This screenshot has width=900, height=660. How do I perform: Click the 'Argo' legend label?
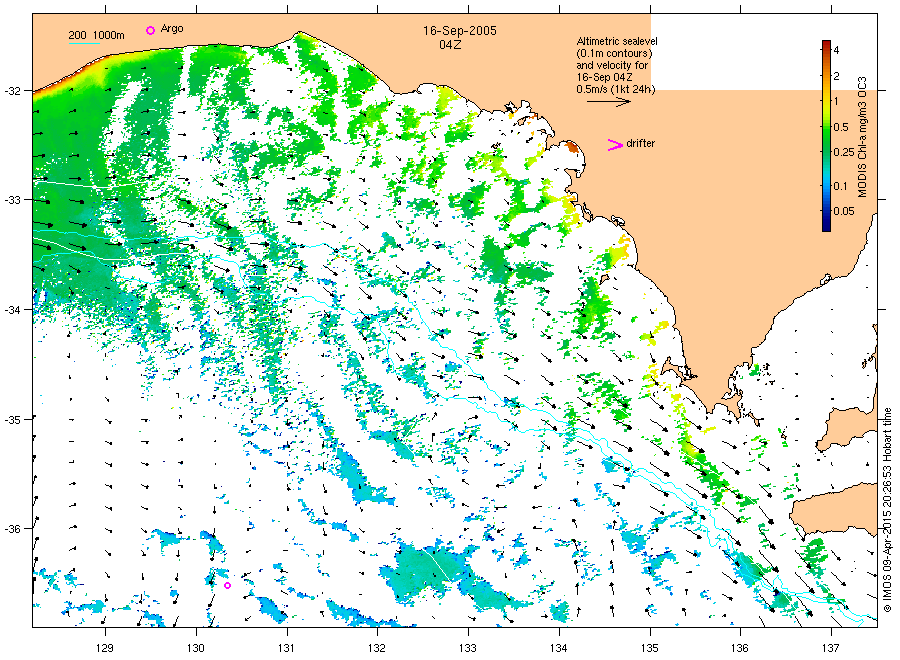[172, 29]
